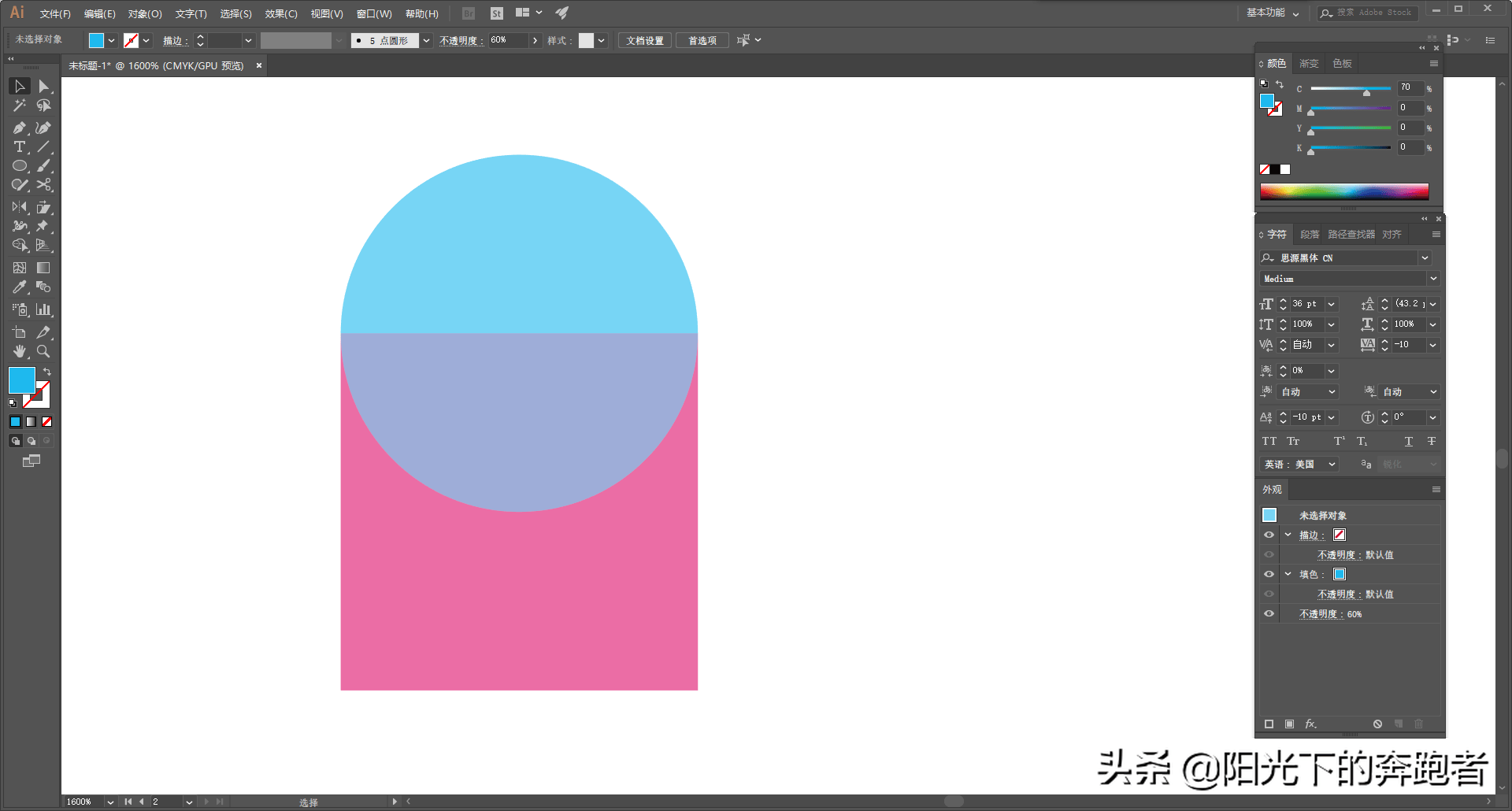Expand the 基本功能 workspace dropdown

pyautogui.click(x=1273, y=13)
